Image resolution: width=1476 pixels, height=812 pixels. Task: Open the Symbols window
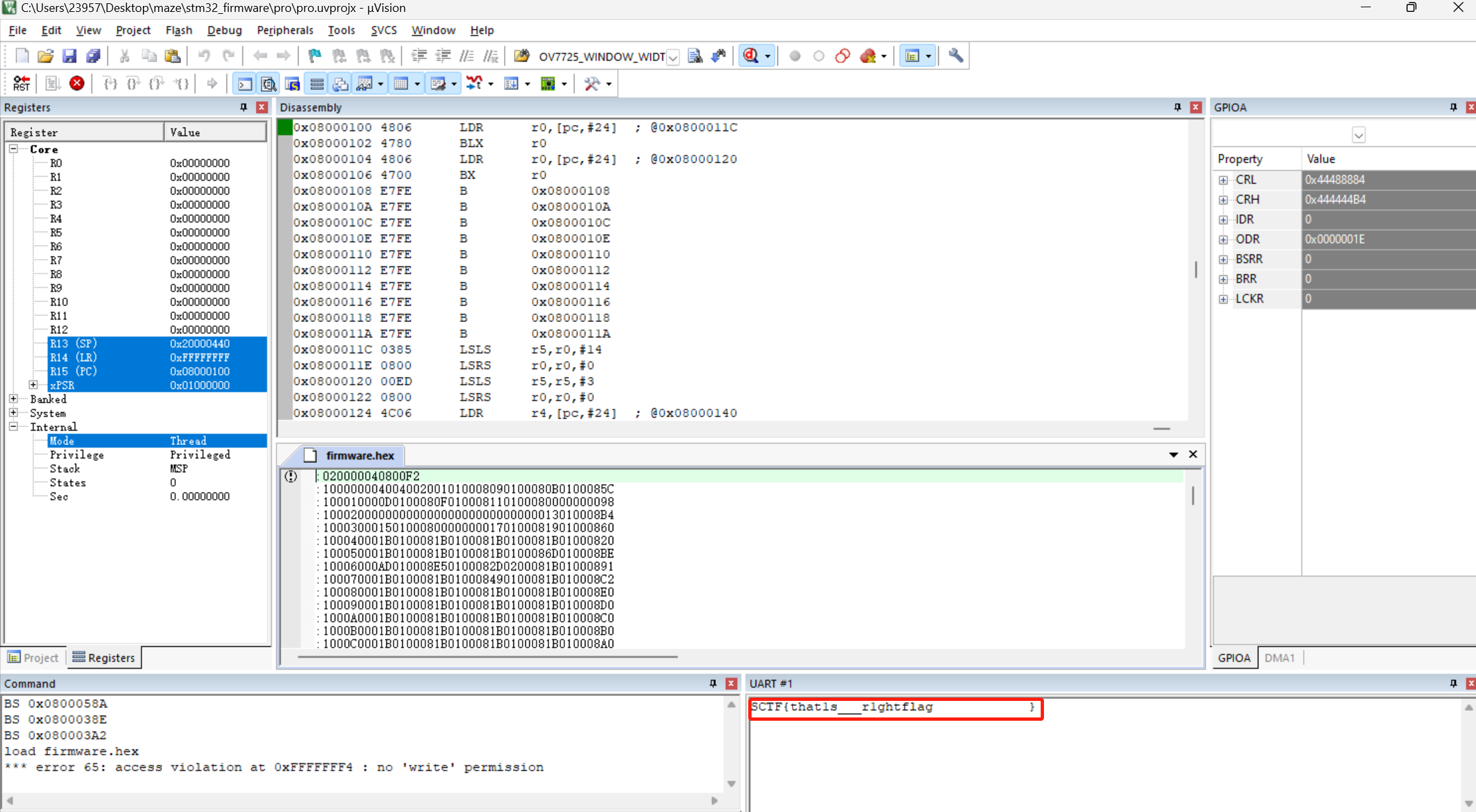pos(292,84)
